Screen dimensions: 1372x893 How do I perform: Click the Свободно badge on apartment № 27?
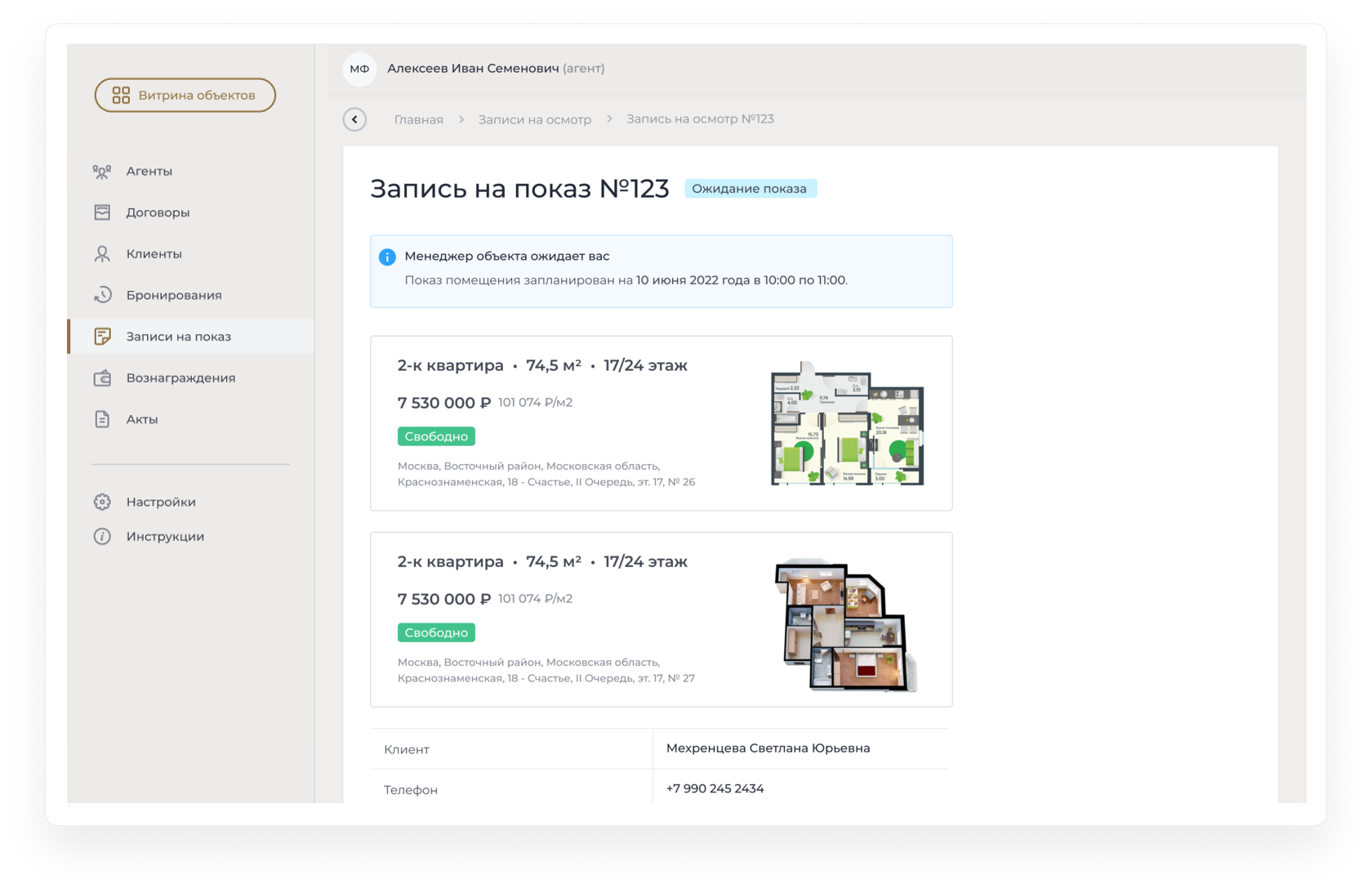tap(436, 632)
